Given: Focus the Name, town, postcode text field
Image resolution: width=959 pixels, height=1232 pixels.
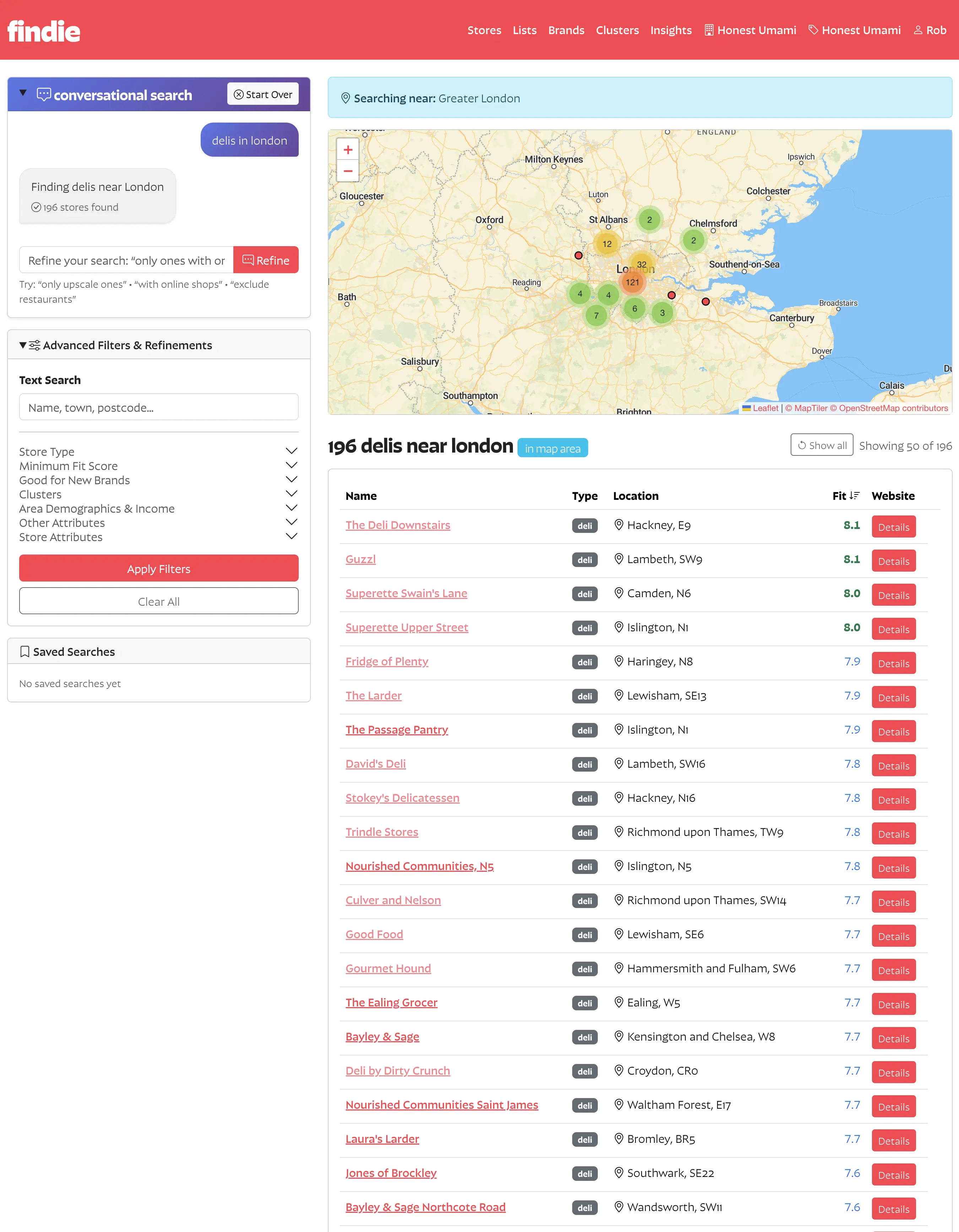Looking at the screenshot, I should click(x=158, y=407).
